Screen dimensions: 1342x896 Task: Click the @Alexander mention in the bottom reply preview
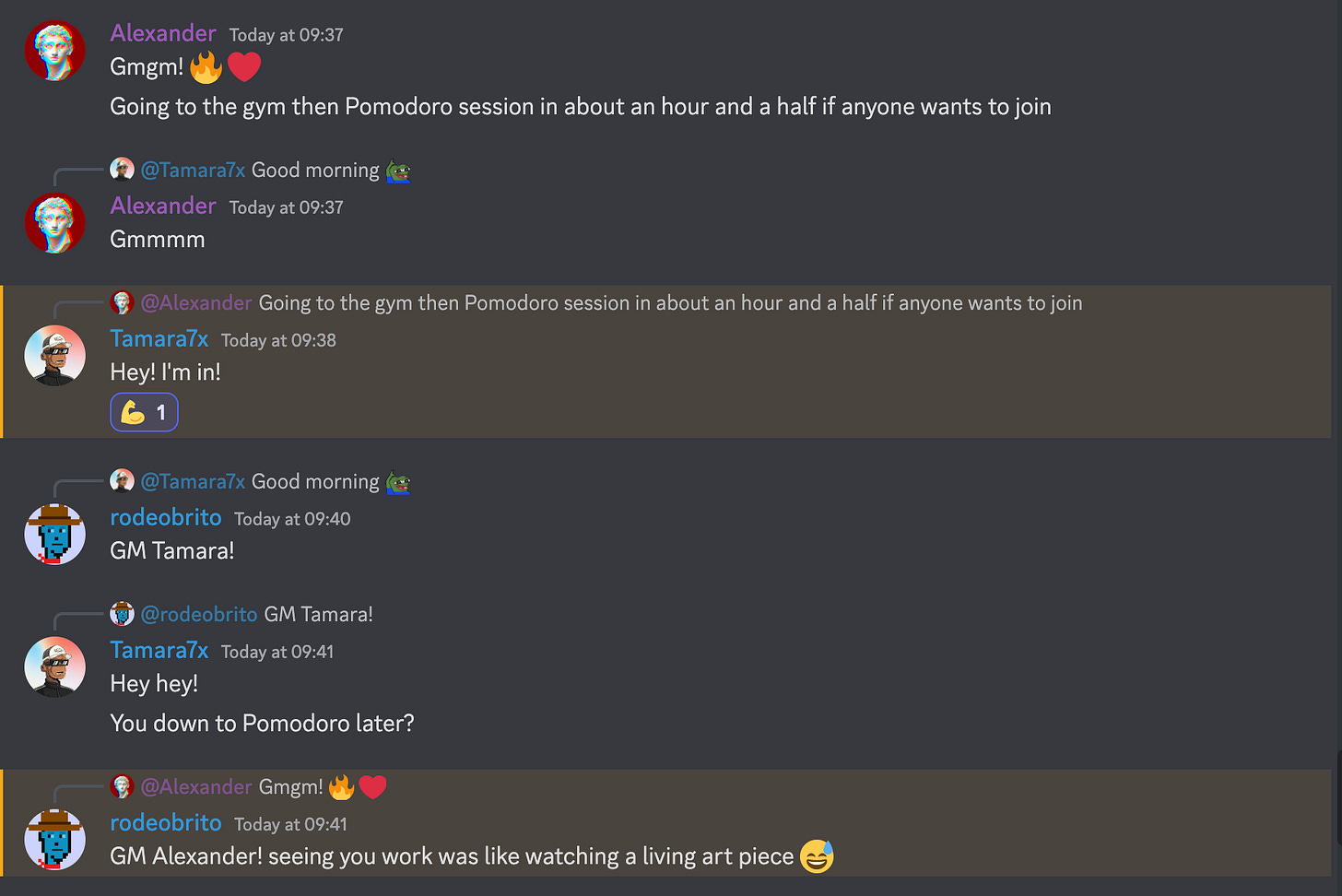(195, 787)
